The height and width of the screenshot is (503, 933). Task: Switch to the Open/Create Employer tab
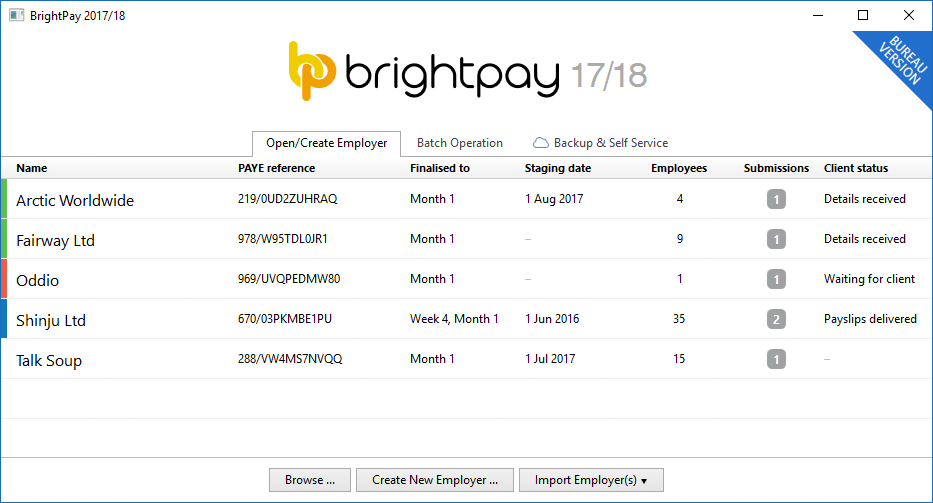coord(326,143)
